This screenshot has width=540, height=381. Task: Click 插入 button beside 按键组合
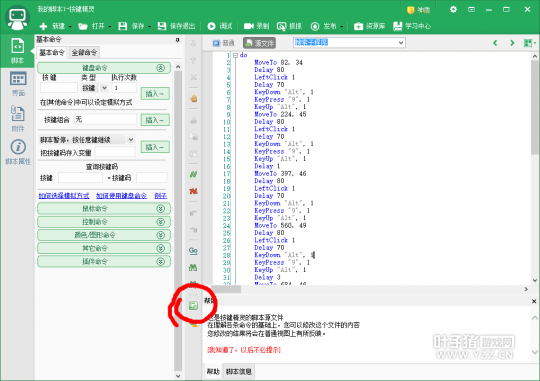155,120
